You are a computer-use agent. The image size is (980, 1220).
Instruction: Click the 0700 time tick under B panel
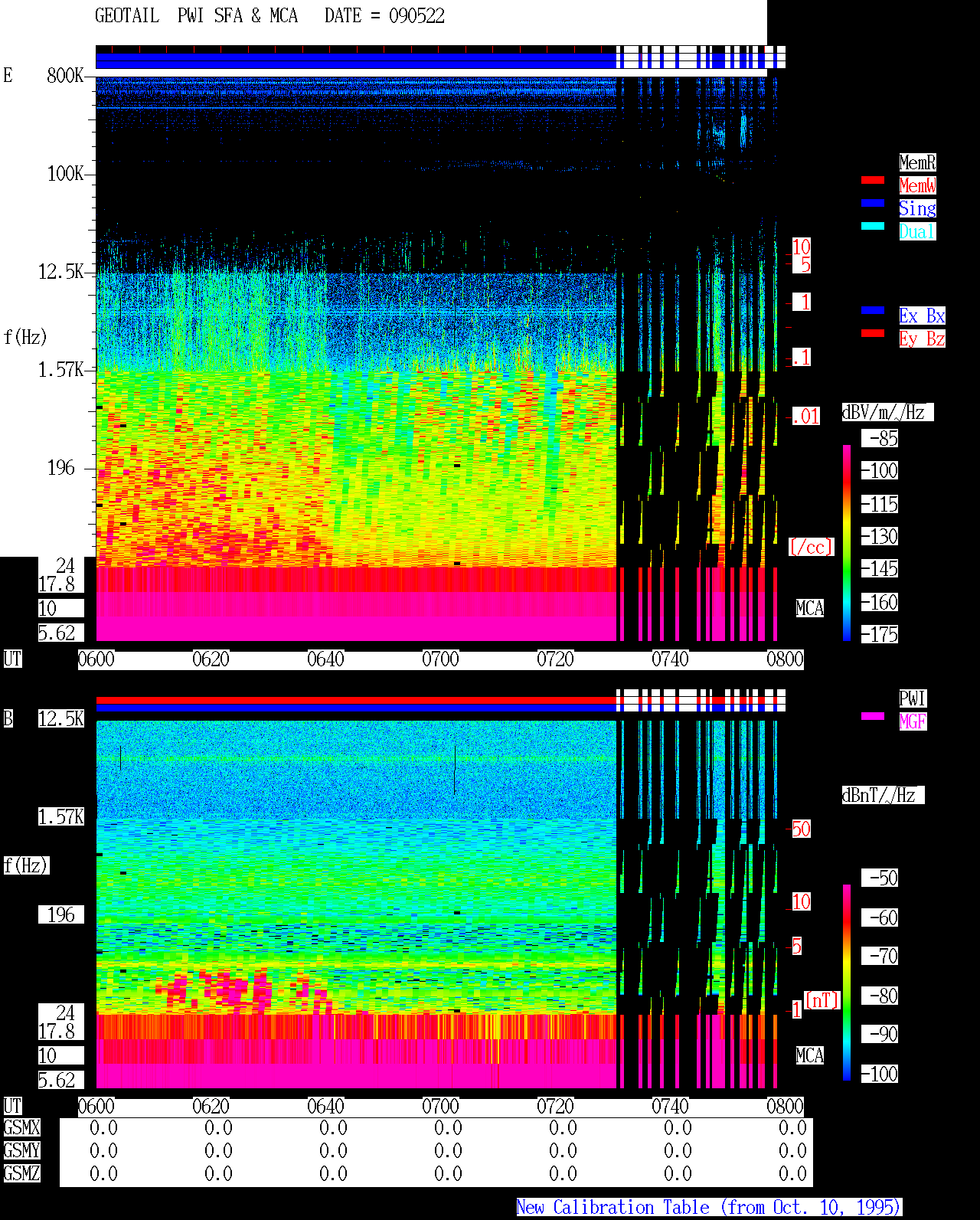[441, 1106]
